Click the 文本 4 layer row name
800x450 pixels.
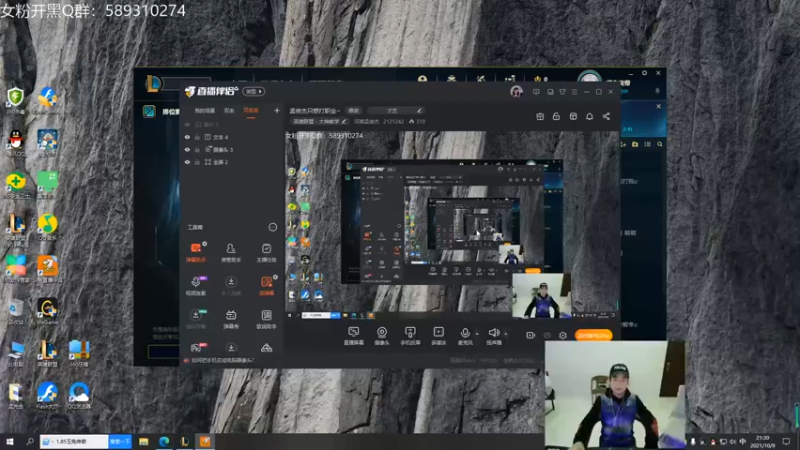(220, 137)
